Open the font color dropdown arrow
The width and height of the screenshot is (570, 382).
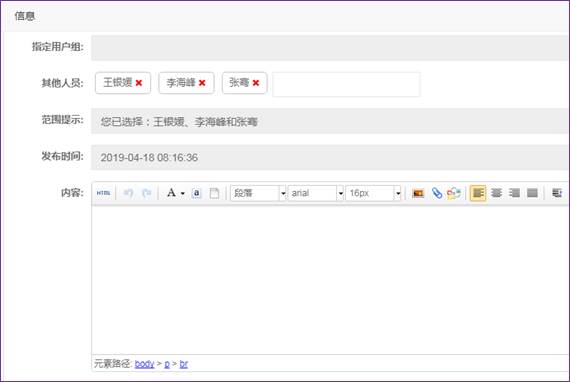click(182, 193)
